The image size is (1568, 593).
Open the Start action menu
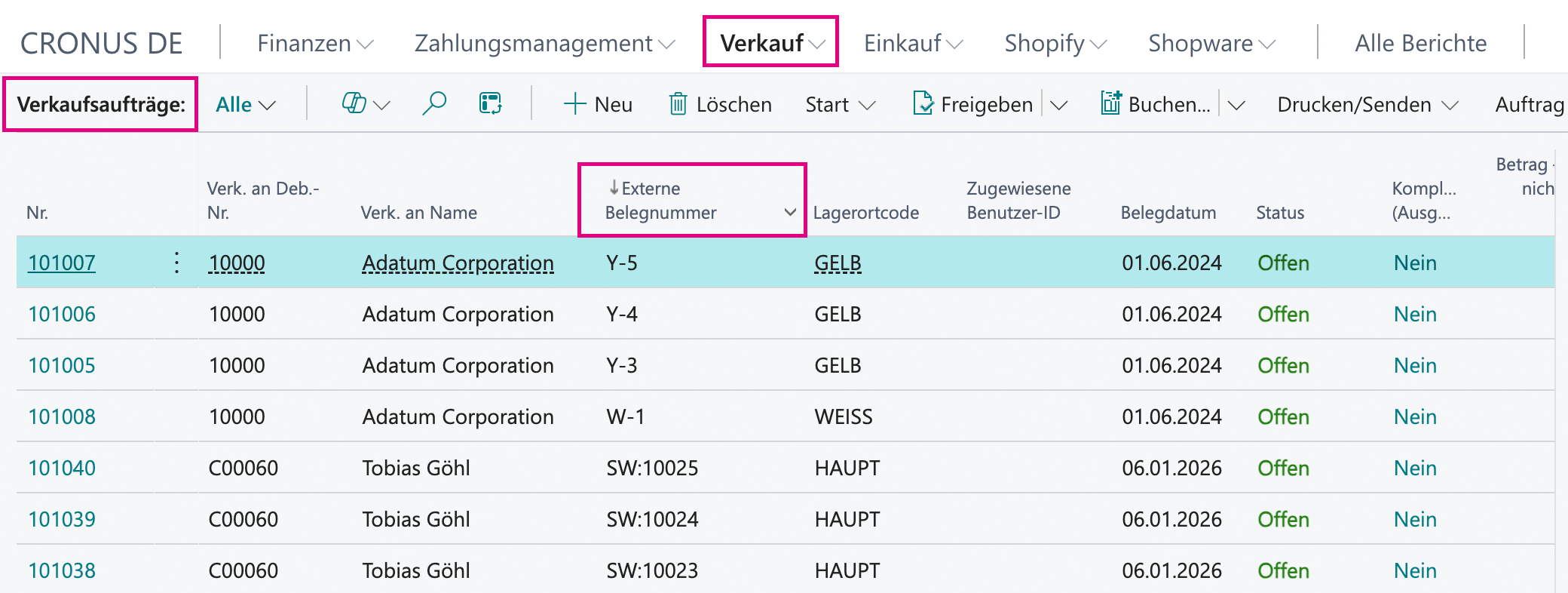coord(841,104)
